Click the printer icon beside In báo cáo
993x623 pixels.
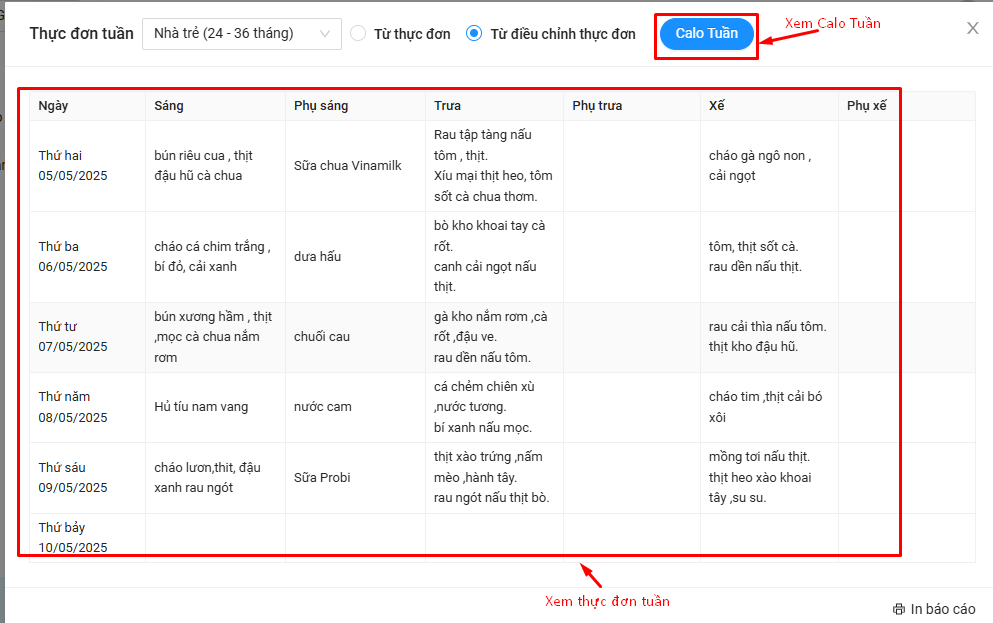[x=899, y=609]
